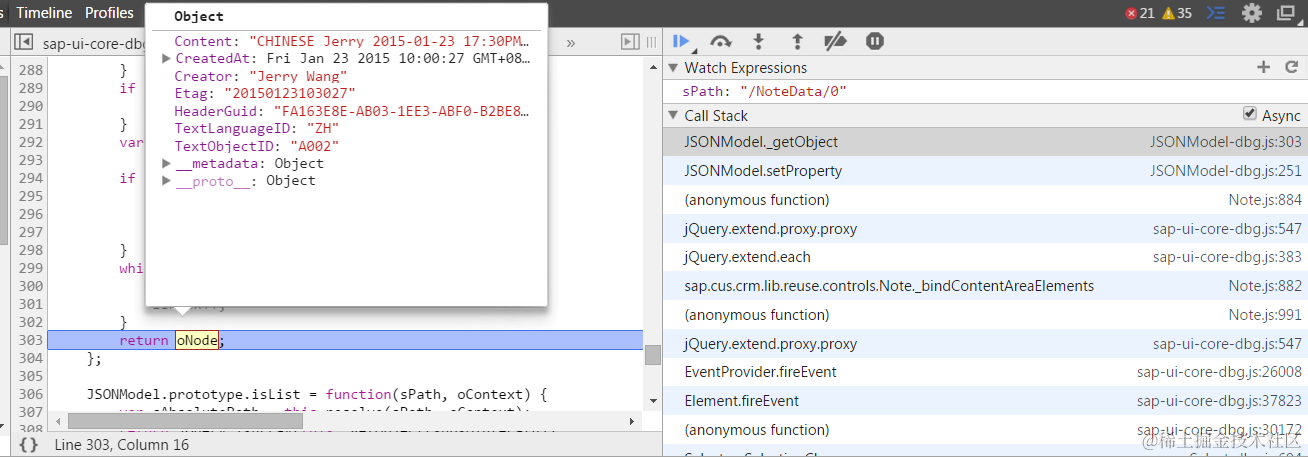Select jQuery.extend.each call frame

point(985,257)
